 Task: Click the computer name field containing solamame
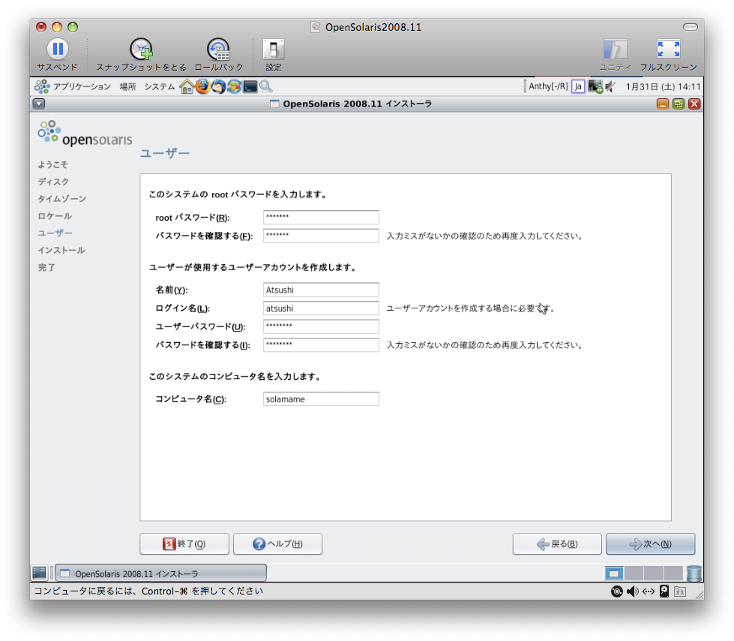(x=321, y=399)
